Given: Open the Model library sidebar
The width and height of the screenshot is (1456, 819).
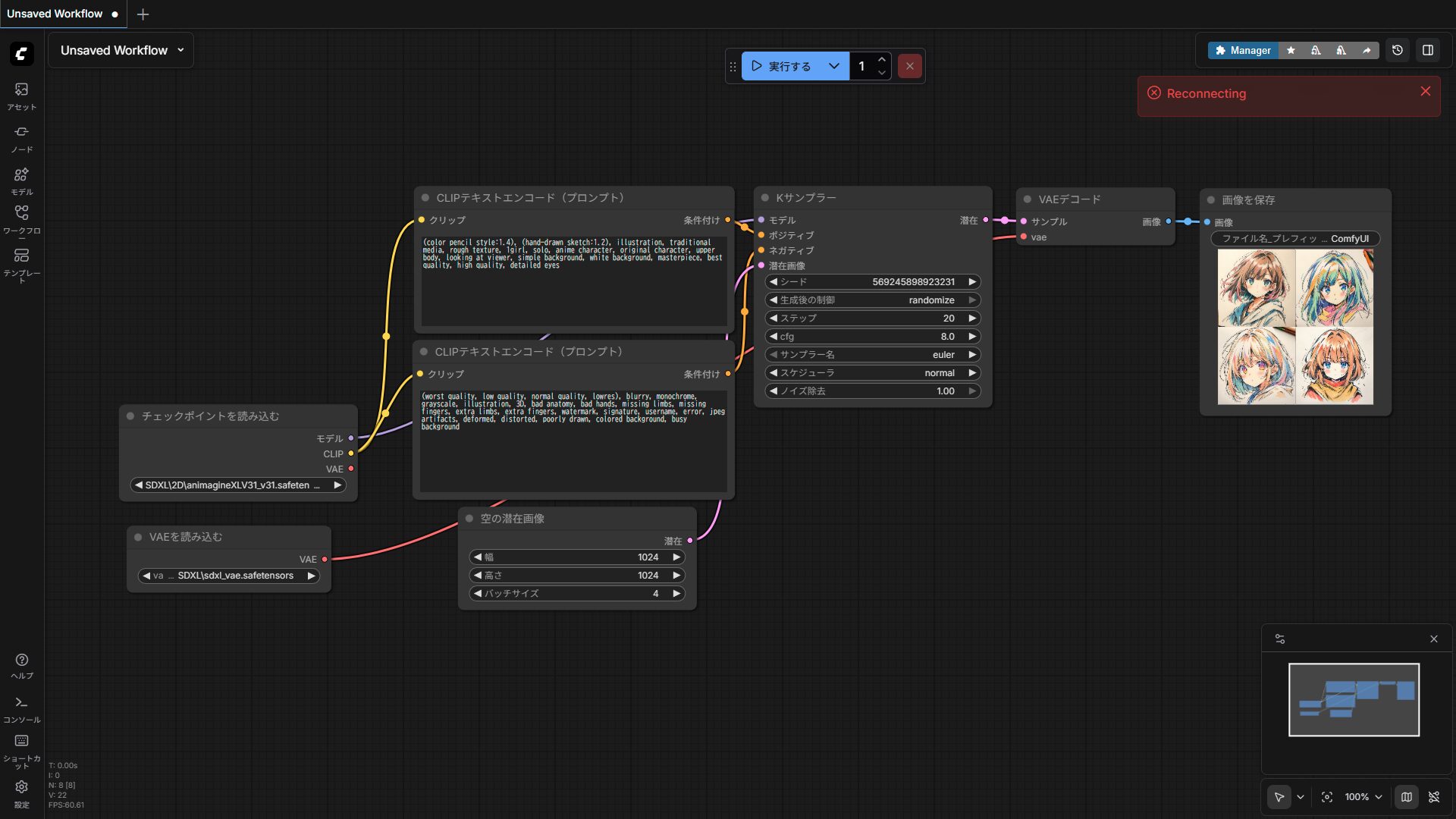Looking at the screenshot, I should coord(21,180).
